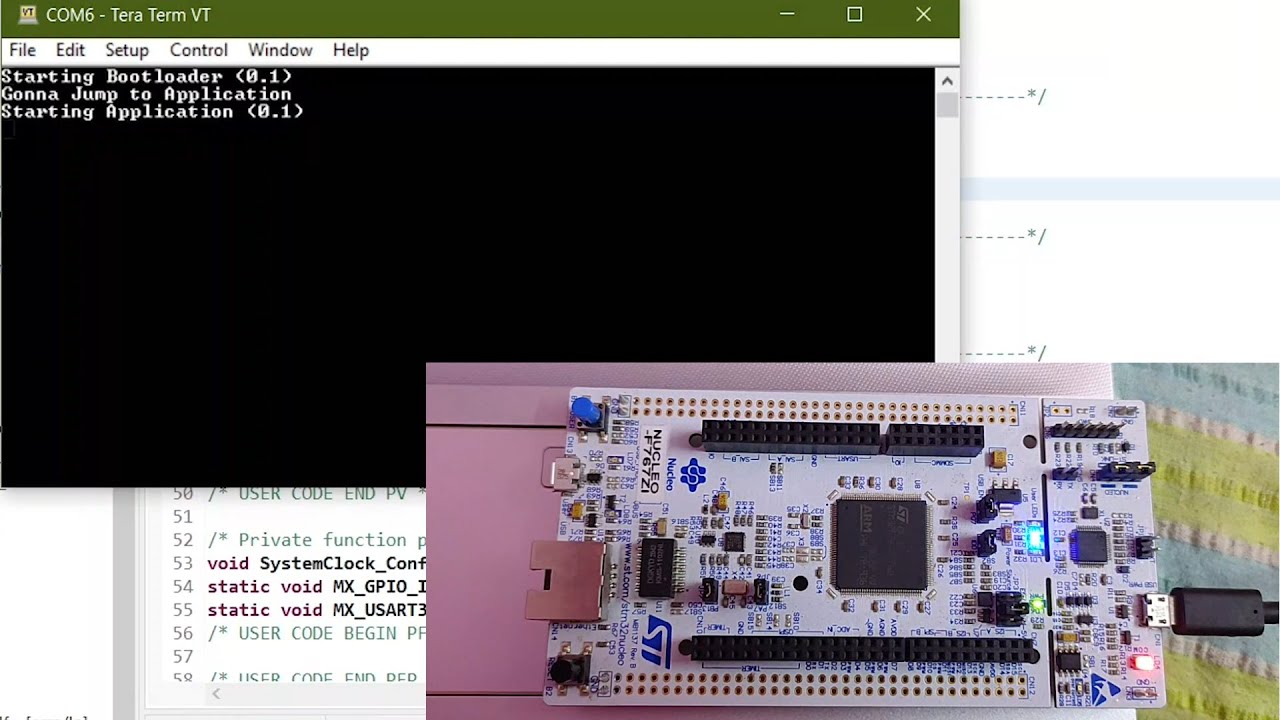The image size is (1280, 720).
Task: Click the "Starting Bootloader (0.1)" terminal line
Action: point(147,77)
